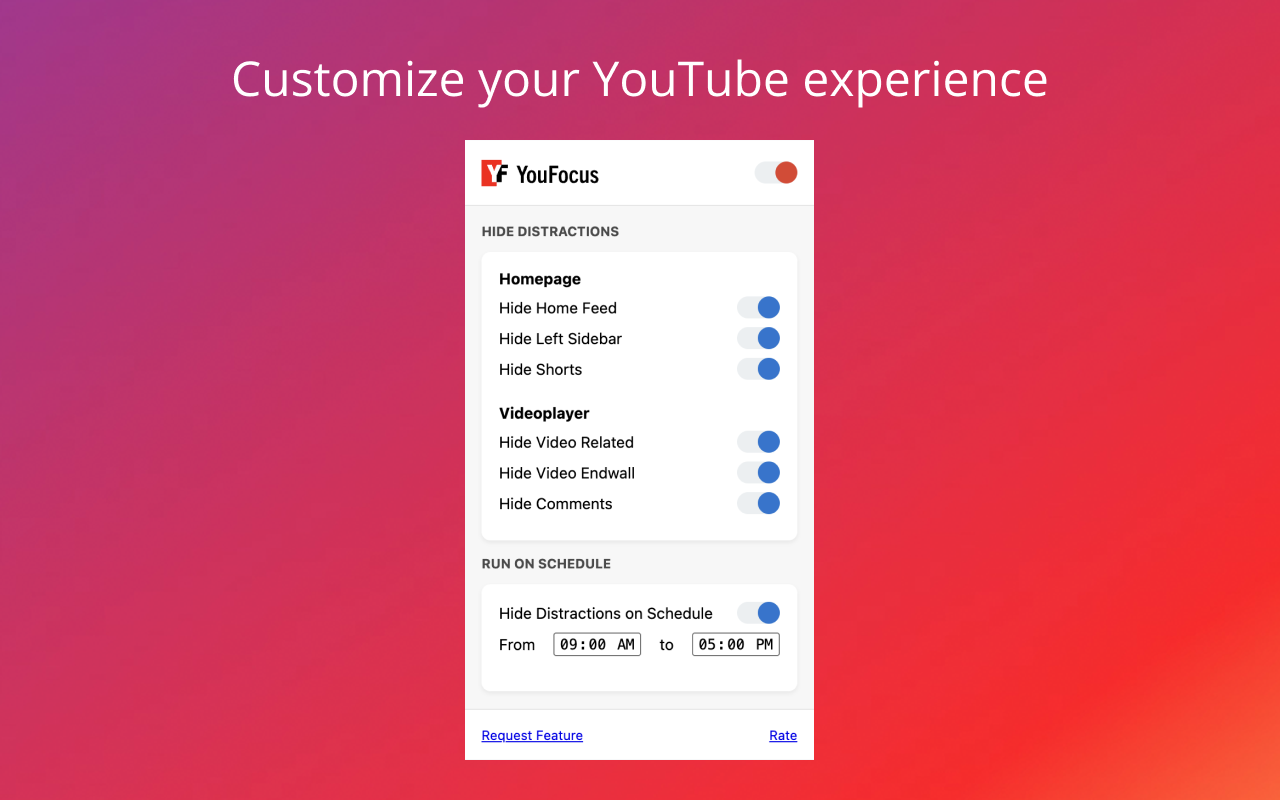Image resolution: width=1280 pixels, height=800 pixels.
Task: Click Hide Distractions on Schedule label
Action: coord(606,614)
